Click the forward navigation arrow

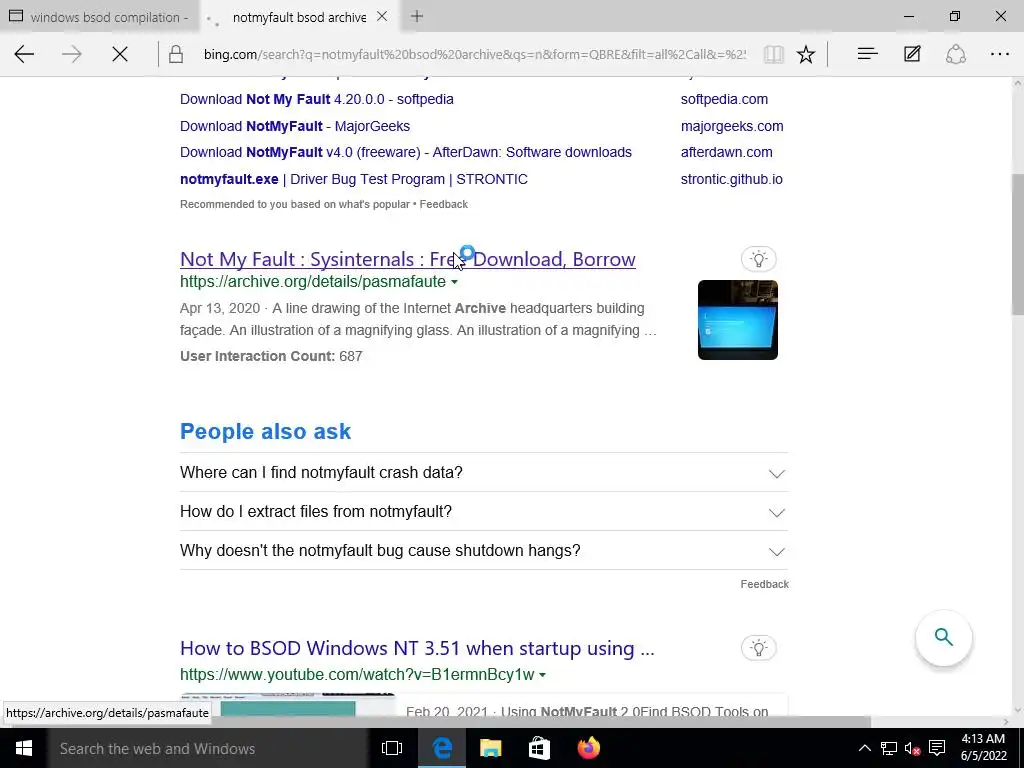pyautogui.click(x=72, y=54)
